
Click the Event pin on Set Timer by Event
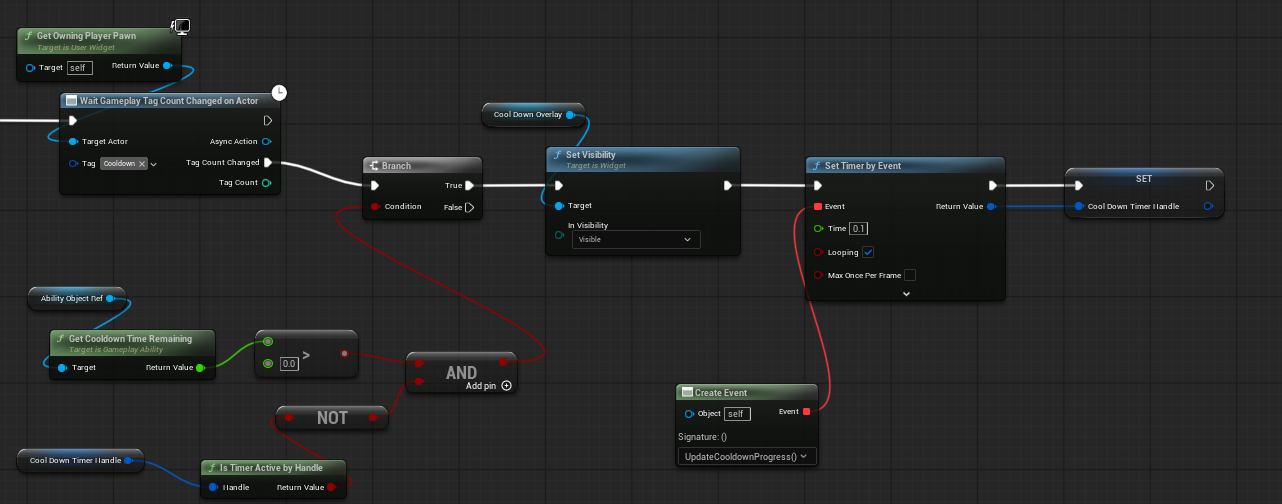click(x=817, y=206)
